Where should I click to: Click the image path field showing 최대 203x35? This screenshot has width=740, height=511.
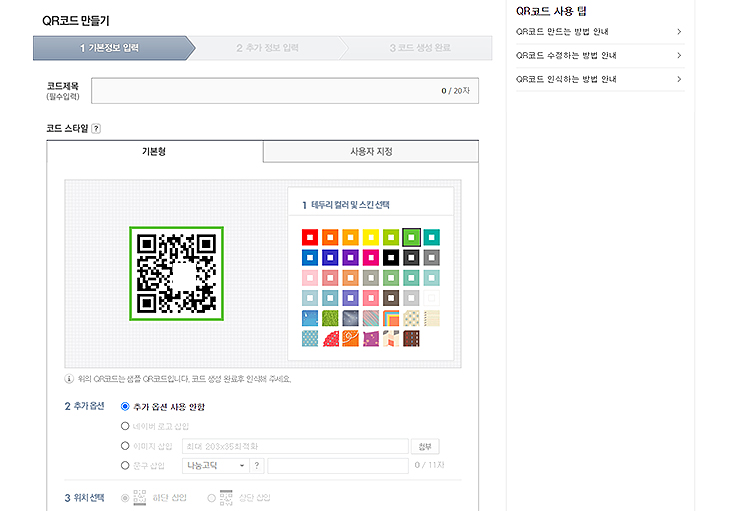(295, 446)
